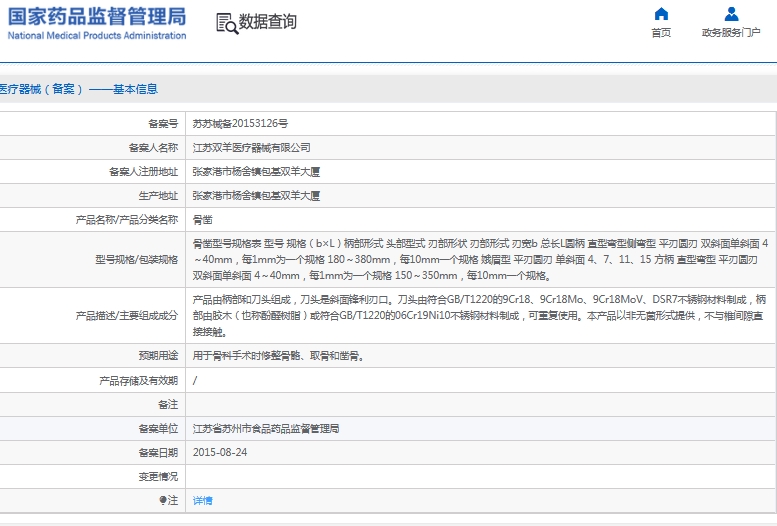Select company name 江苏双羊医疗器械有限公司
The height and width of the screenshot is (526, 777).
point(251,148)
